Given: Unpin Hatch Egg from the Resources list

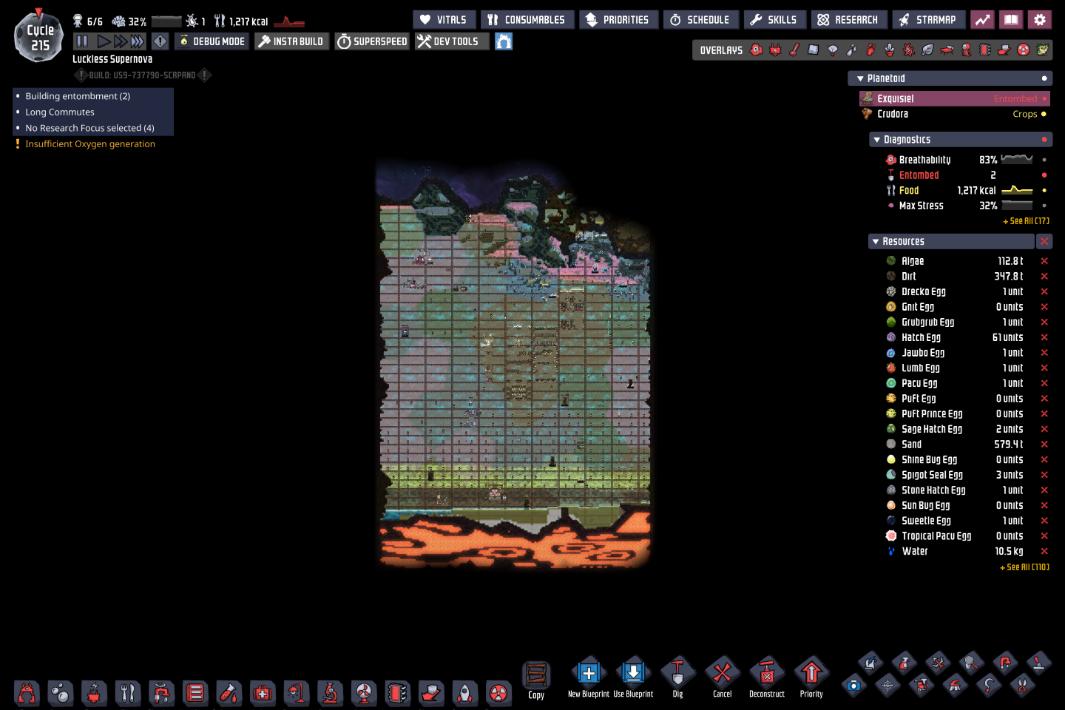Looking at the screenshot, I should pyautogui.click(x=1045, y=337).
